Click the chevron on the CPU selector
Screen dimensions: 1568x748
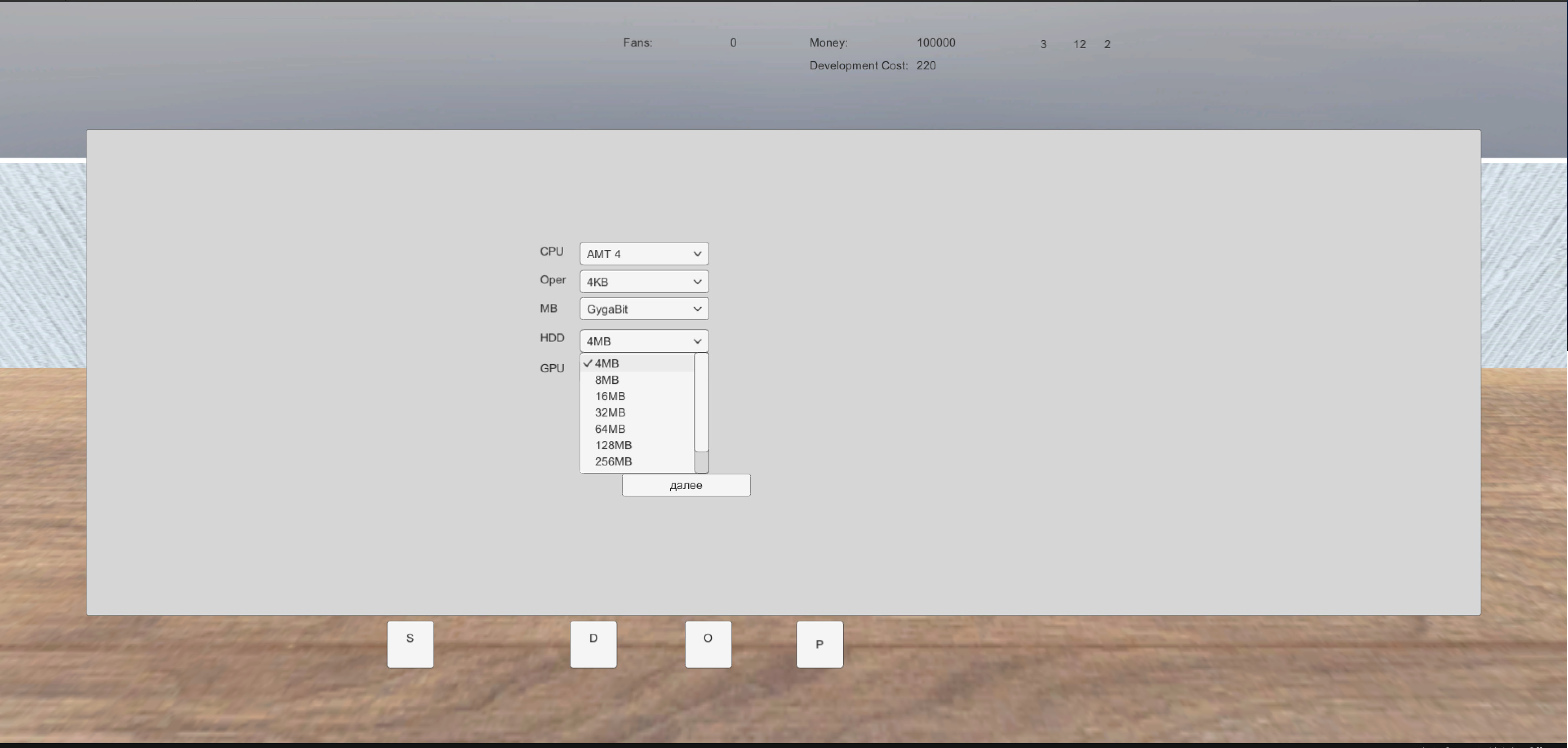point(697,254)
